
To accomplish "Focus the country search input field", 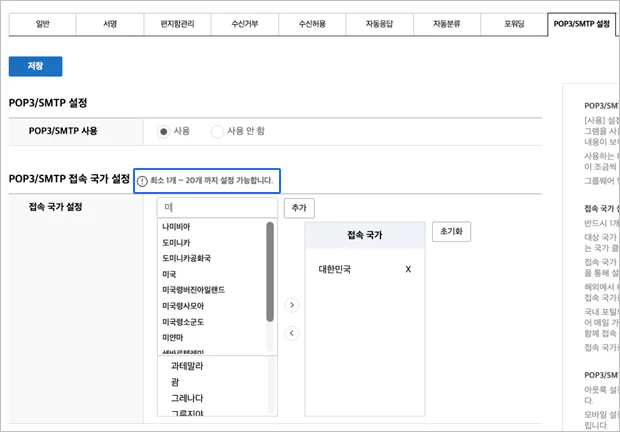I will point(216,207).
